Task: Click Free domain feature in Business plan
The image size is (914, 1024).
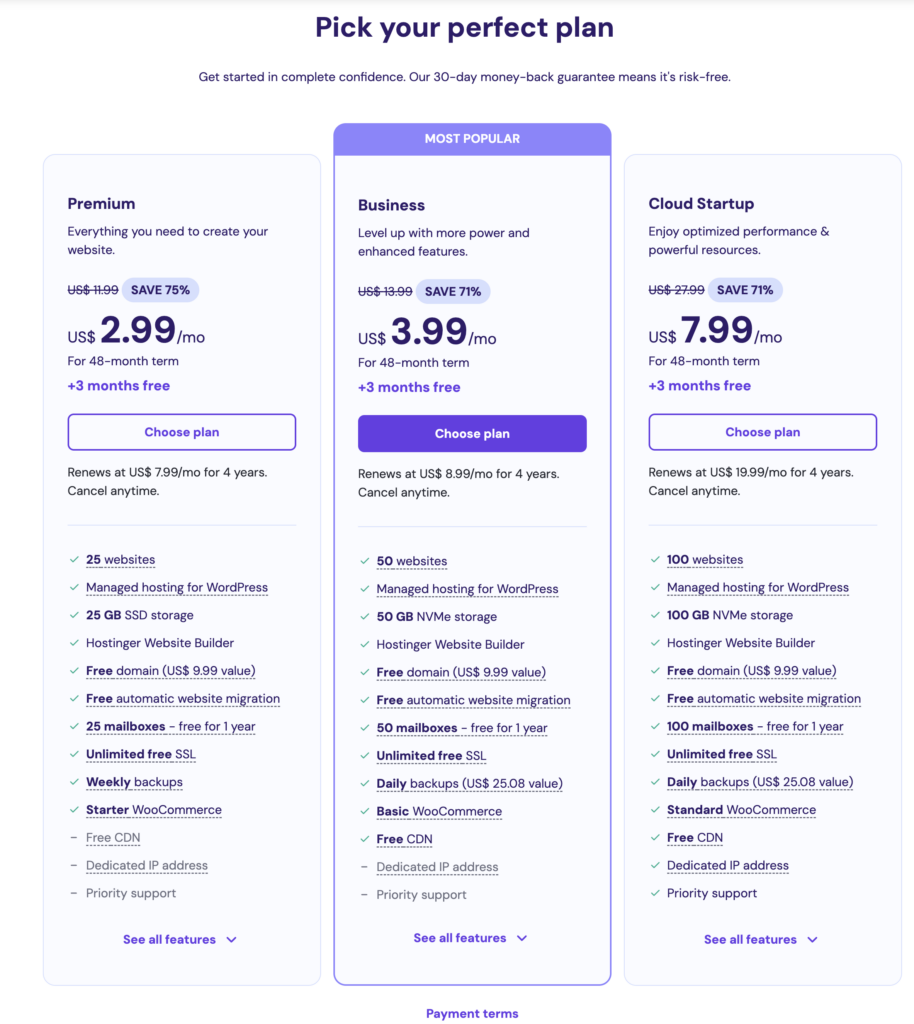Action: 461,673
